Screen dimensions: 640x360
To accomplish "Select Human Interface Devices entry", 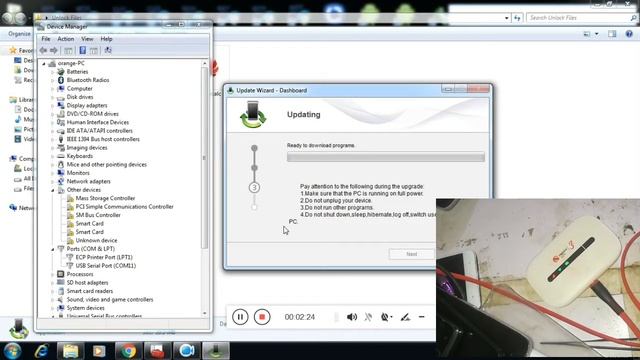I will click(x=98, y=122).
